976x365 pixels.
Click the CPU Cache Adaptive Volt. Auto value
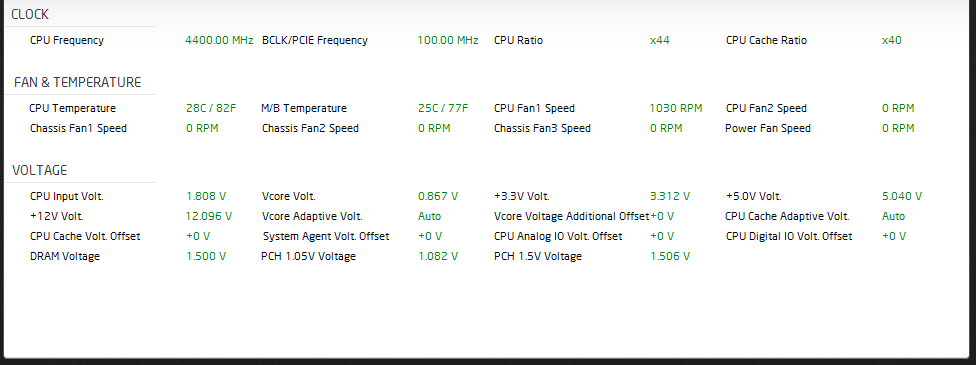coord(894,216)
